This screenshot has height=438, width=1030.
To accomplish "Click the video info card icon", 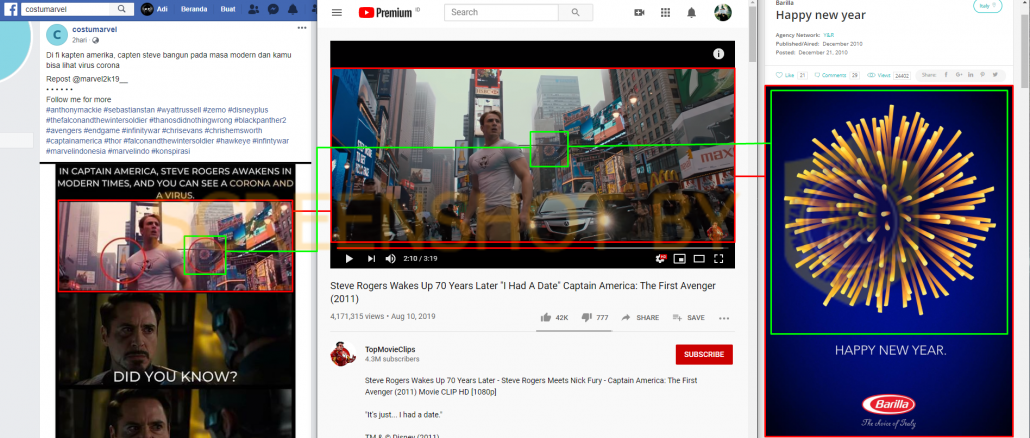I will tap(719, 54).
